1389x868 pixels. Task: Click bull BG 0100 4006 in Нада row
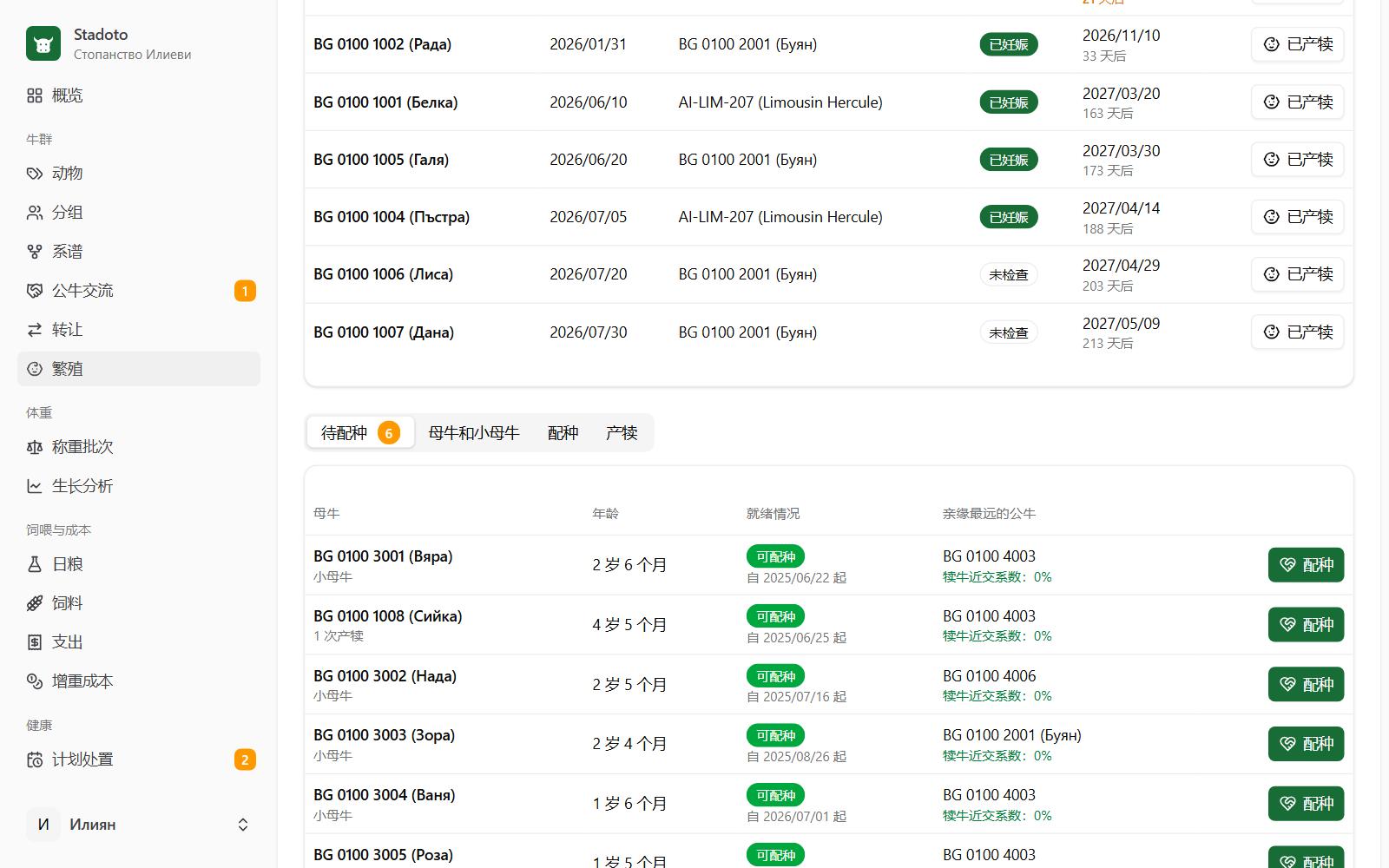[989, 676]
